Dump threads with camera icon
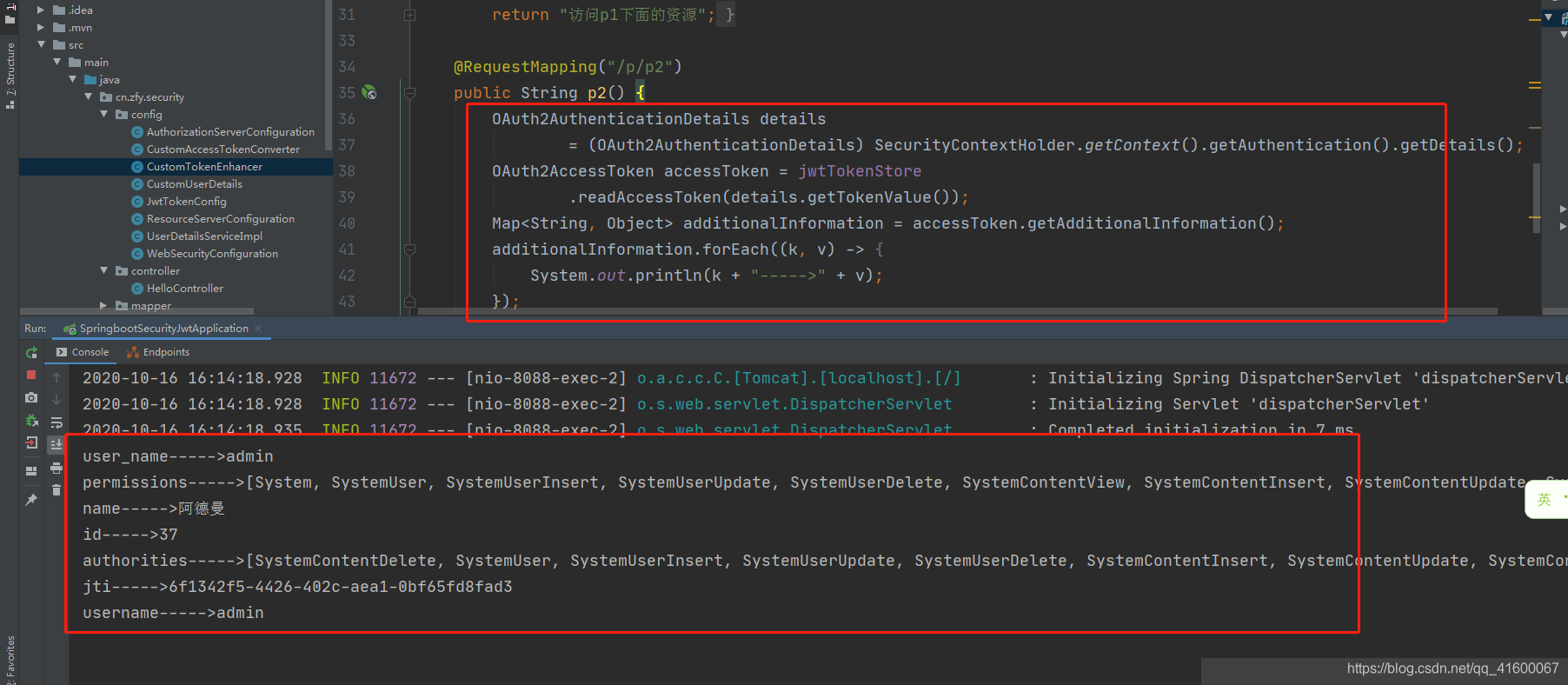The height and width of the screenshot is (685, 1568). 31,397
